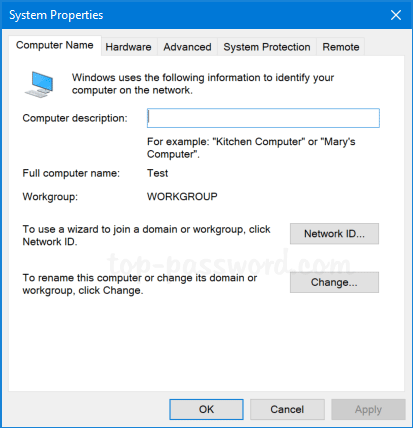Focus the Computer description text field

[x=263, y=118]
